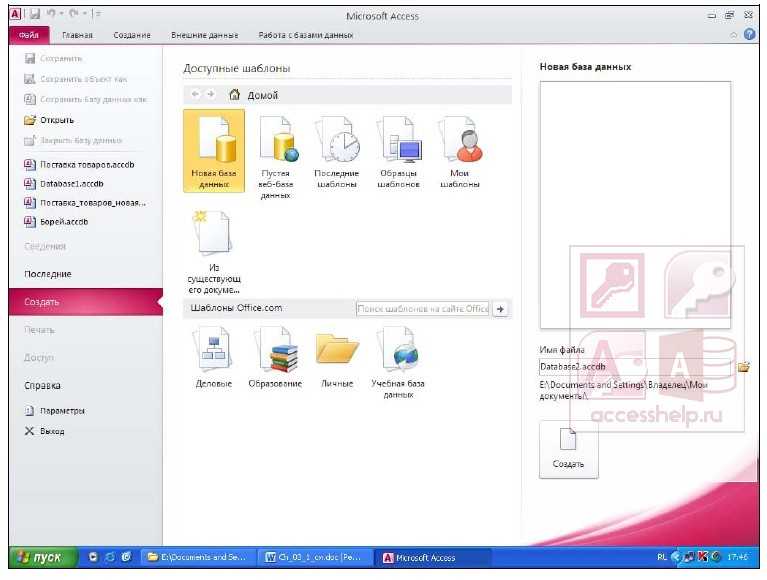The image size is (767, 580).
Task: Open the Параметры options item
Action: (55, 411)
